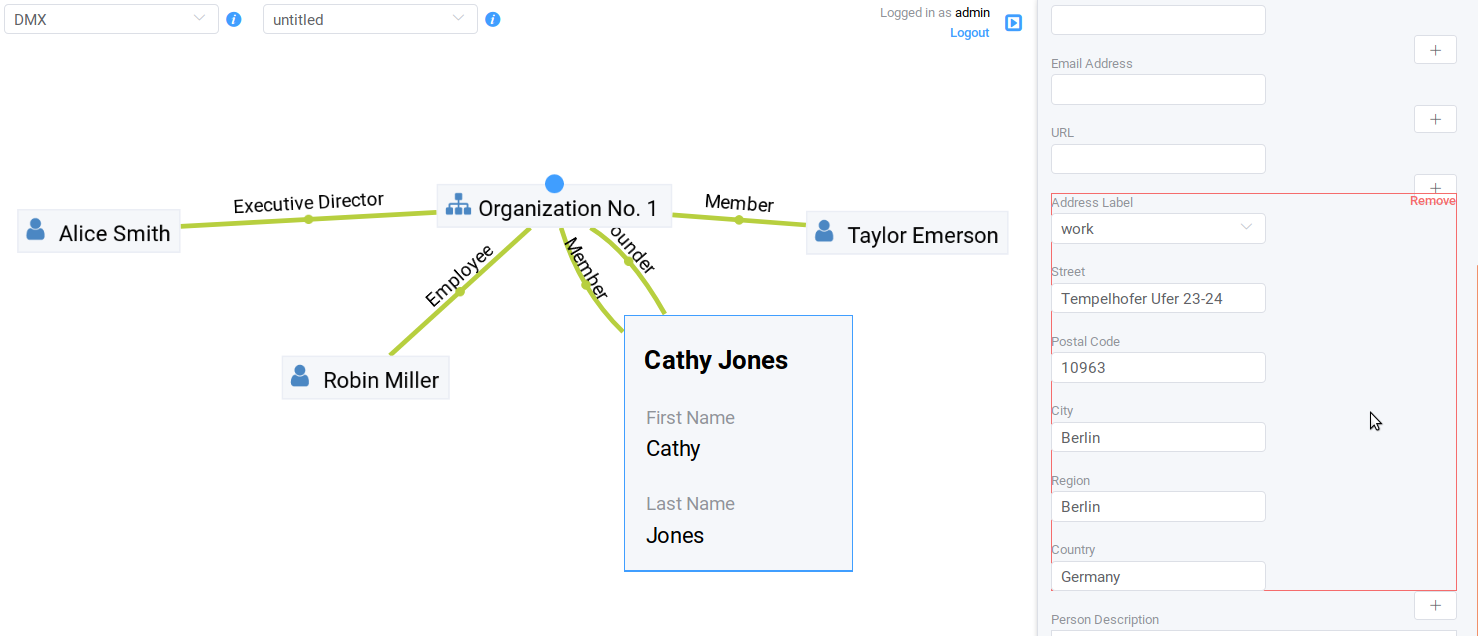Click the workspace info icon next to DMX
Screen dimensions: 1478x636
(234, 19)
